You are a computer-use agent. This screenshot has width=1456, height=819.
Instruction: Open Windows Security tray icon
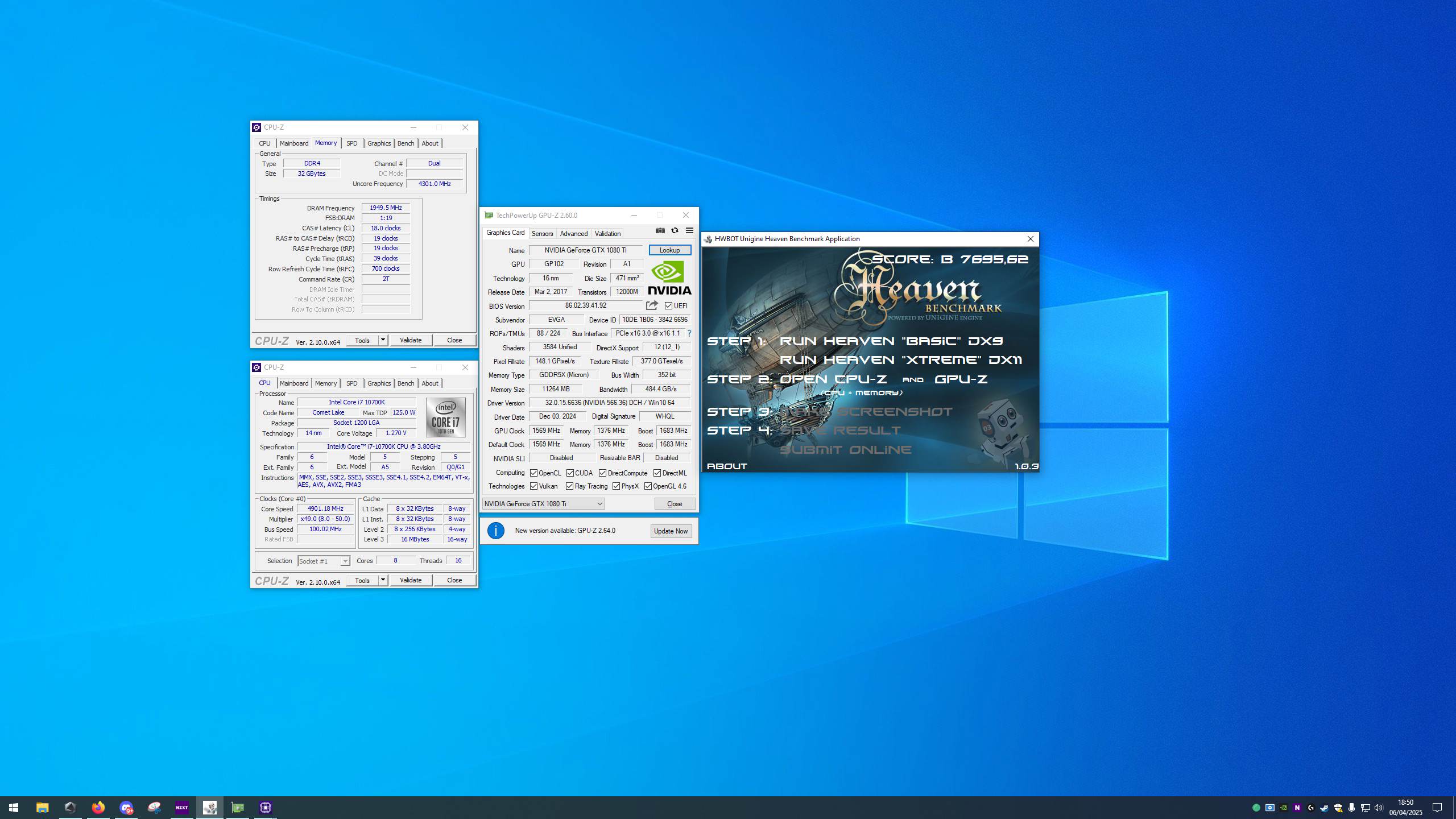[1338, 808]
